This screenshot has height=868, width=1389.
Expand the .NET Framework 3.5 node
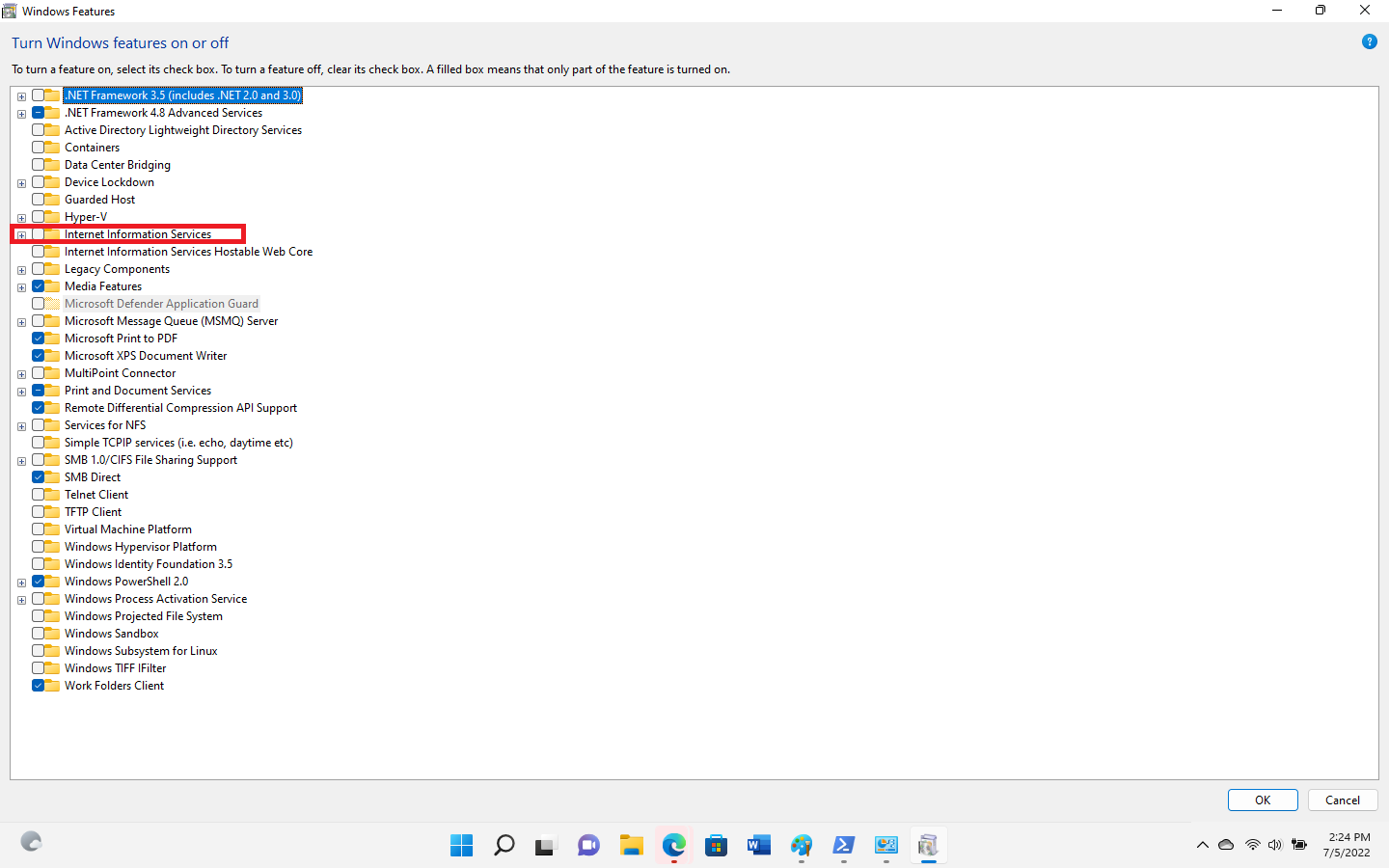point(21,96)
